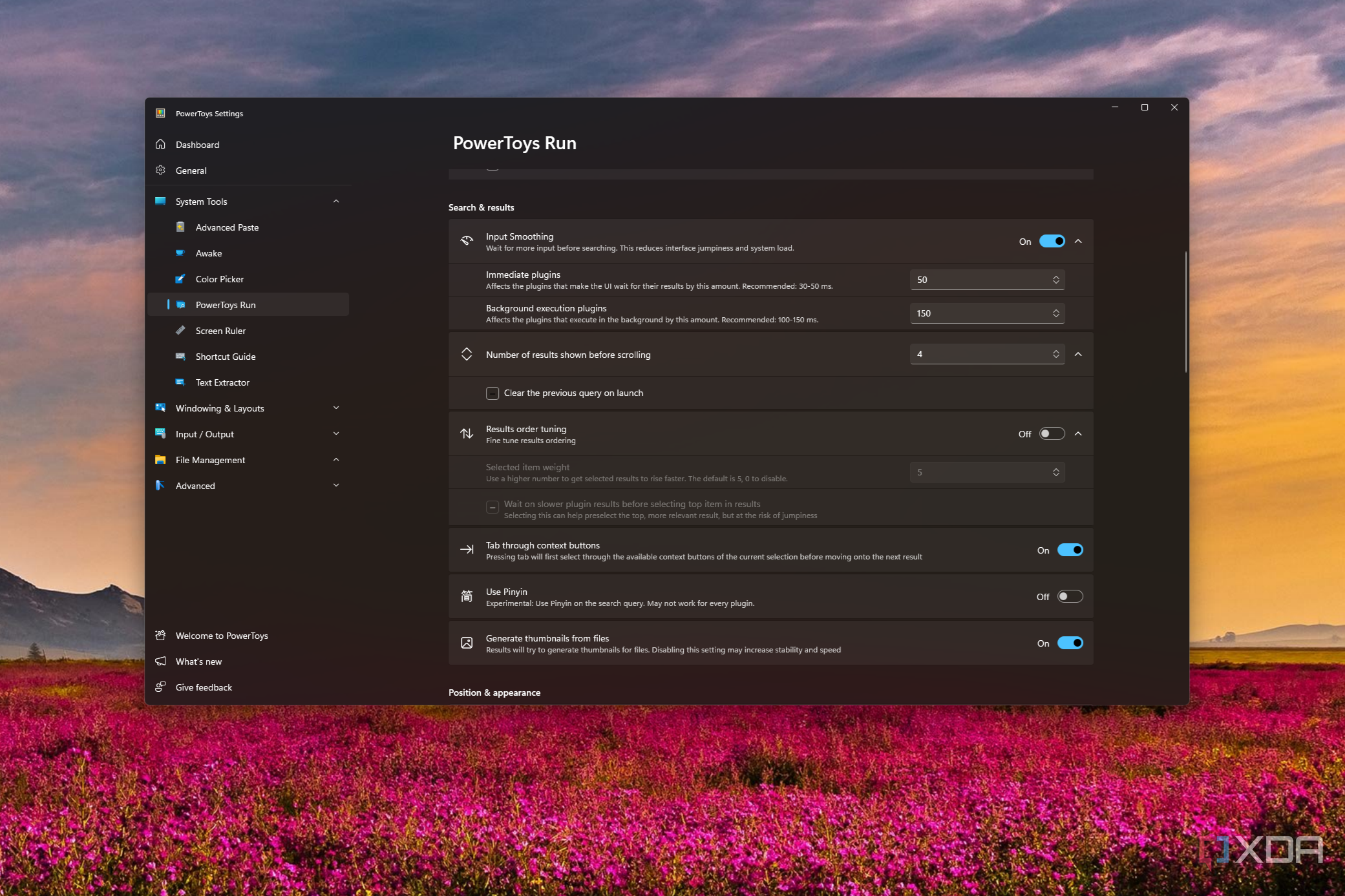The height and width of the screenshot is (896, 1345).
Task: Click the Dashboard home icon
Action: (x=160, y=144)
